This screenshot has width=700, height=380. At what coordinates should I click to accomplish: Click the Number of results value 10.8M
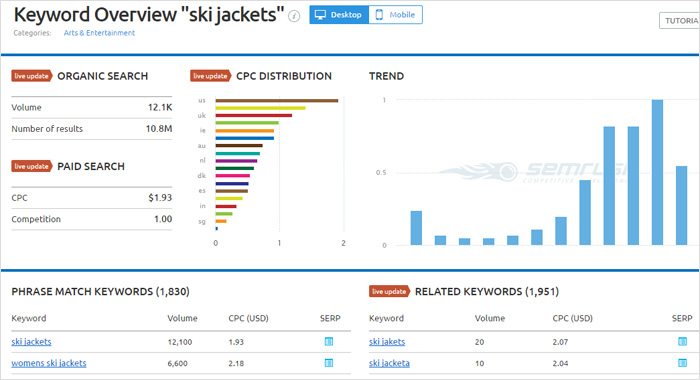coord(159,129)
